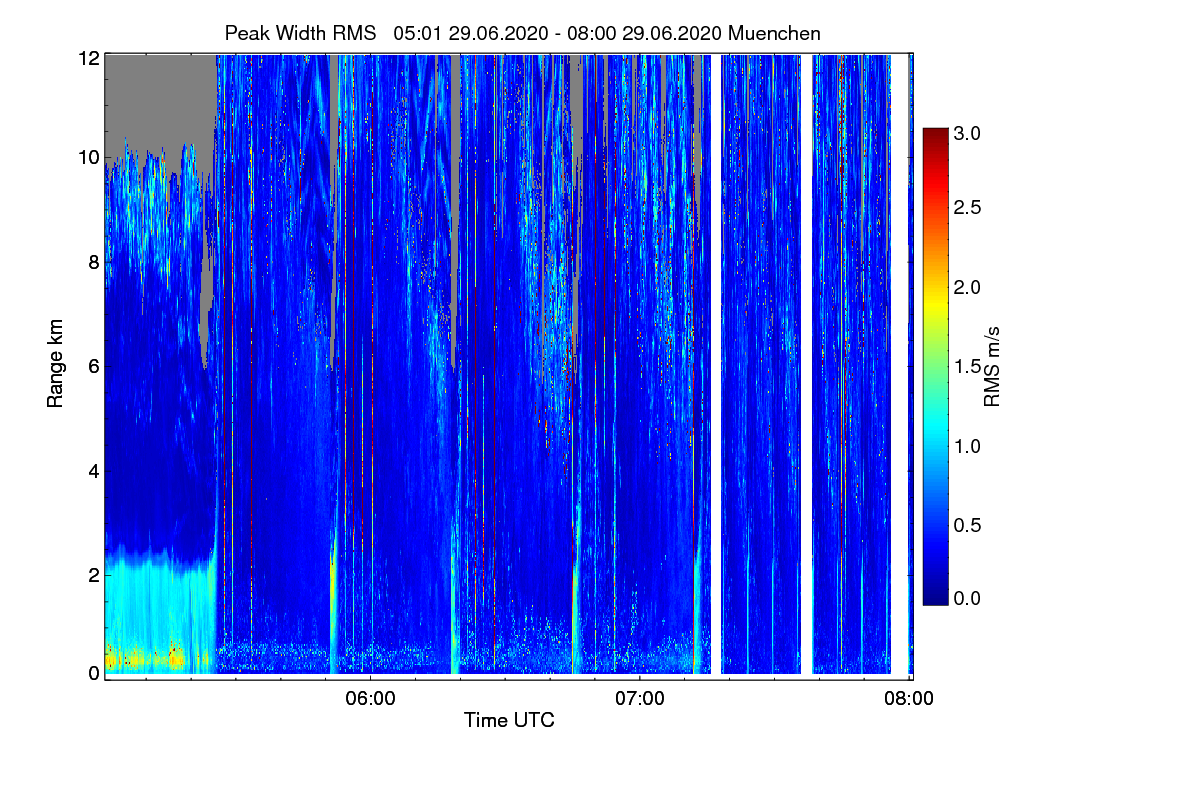Click the plot title Peak Width RMS
The image size is (1200, 800).
pos(300,33)
